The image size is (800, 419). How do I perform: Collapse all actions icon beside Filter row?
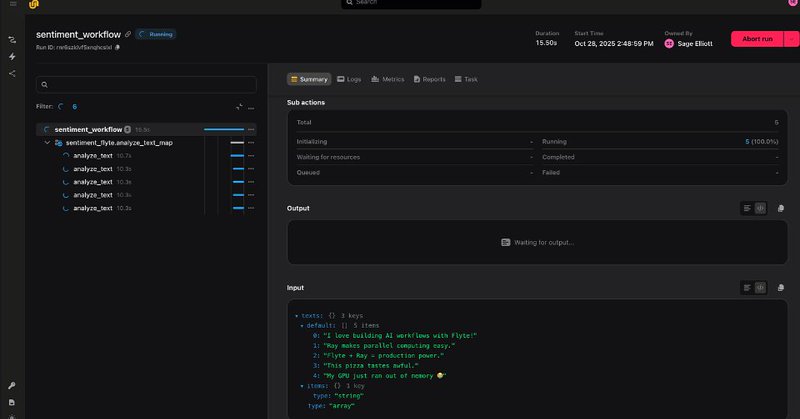[239, 107]
